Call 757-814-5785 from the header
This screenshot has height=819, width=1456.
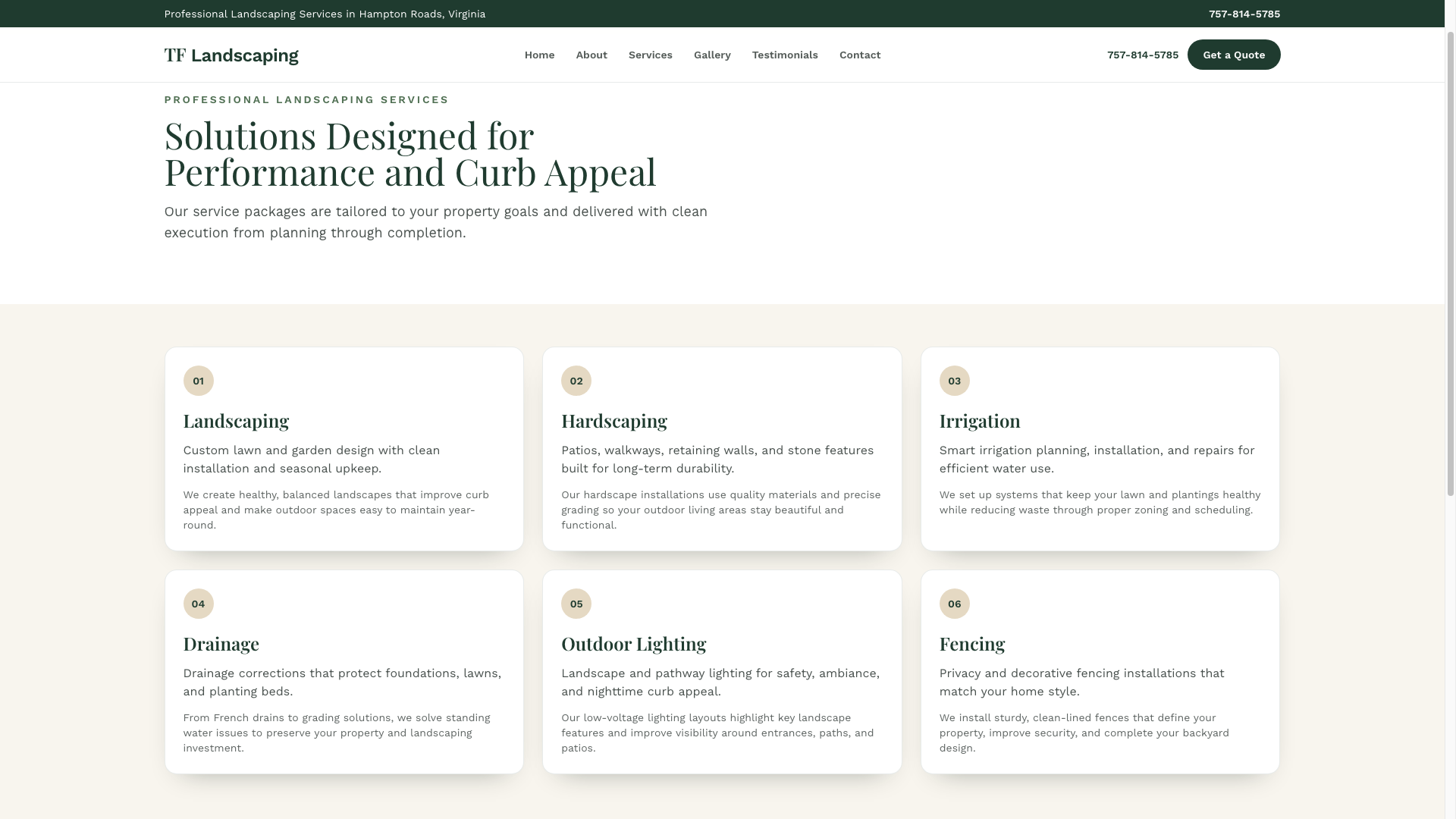[1142, 55]
